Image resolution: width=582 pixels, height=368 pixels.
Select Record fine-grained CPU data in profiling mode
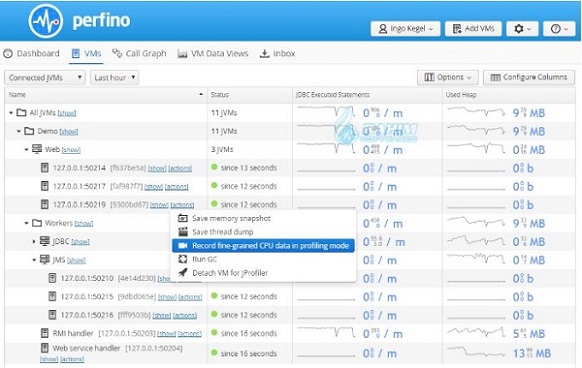264,246
